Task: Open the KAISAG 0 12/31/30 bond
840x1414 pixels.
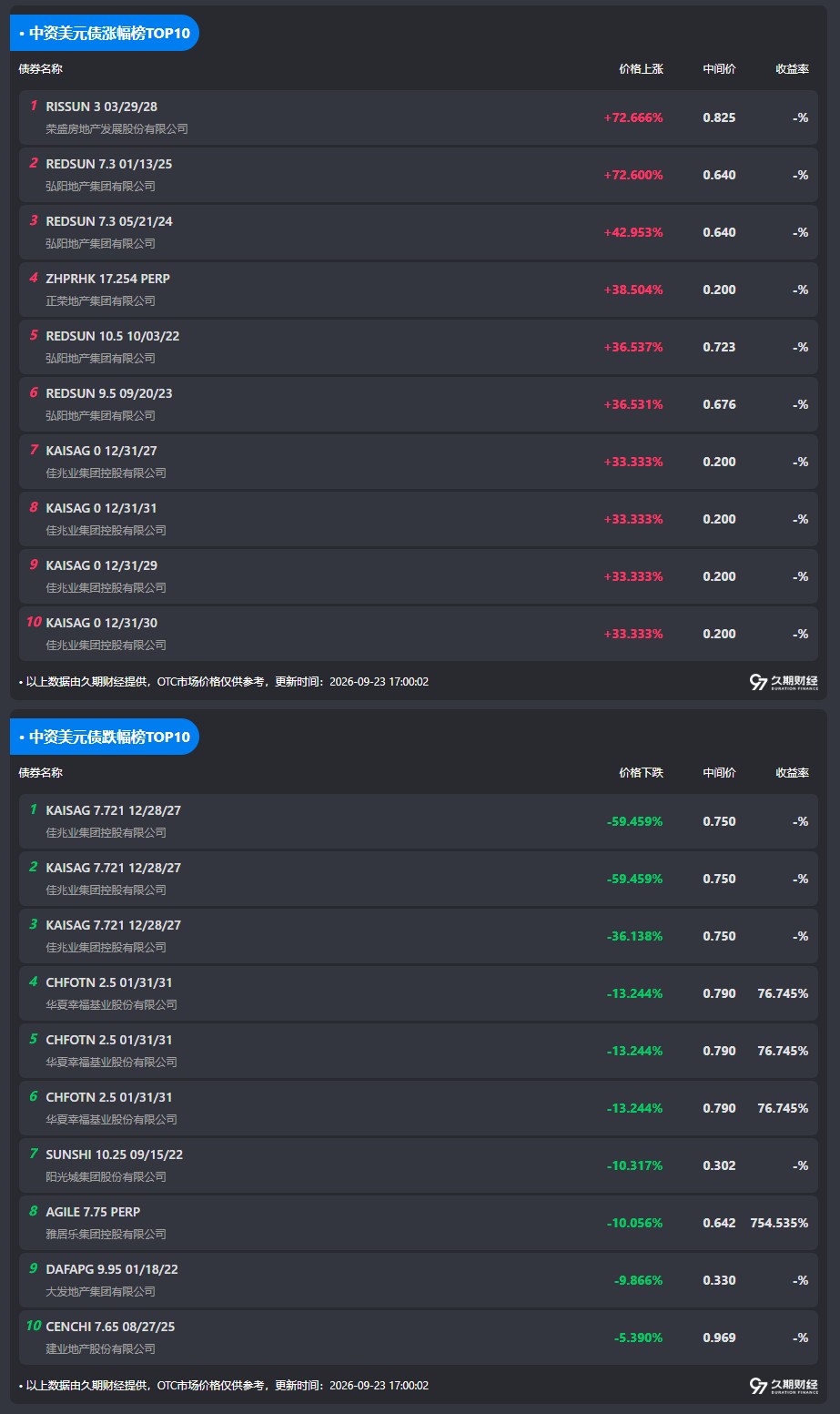Action: click(102, 623)
